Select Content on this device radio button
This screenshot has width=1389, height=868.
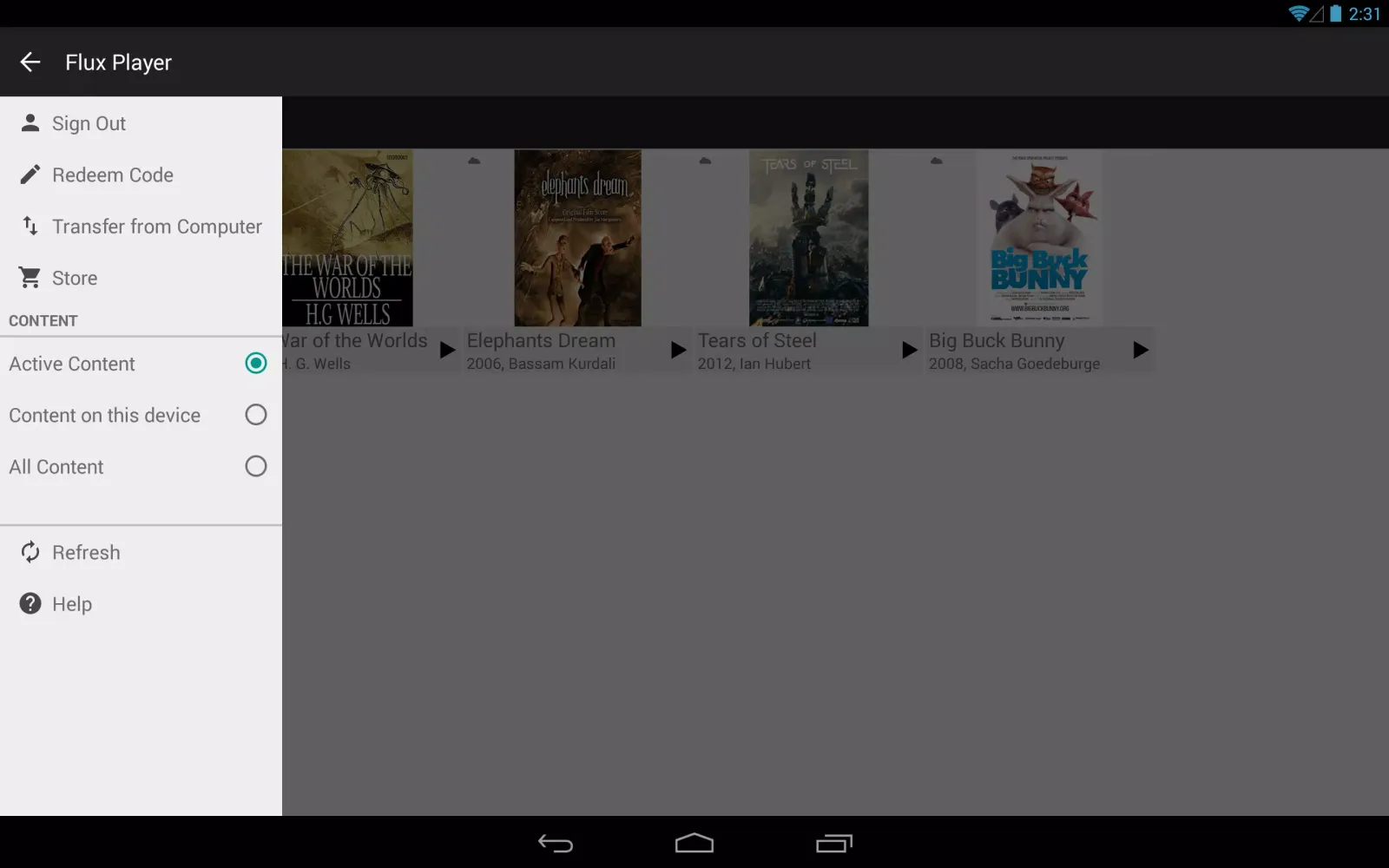256,415
